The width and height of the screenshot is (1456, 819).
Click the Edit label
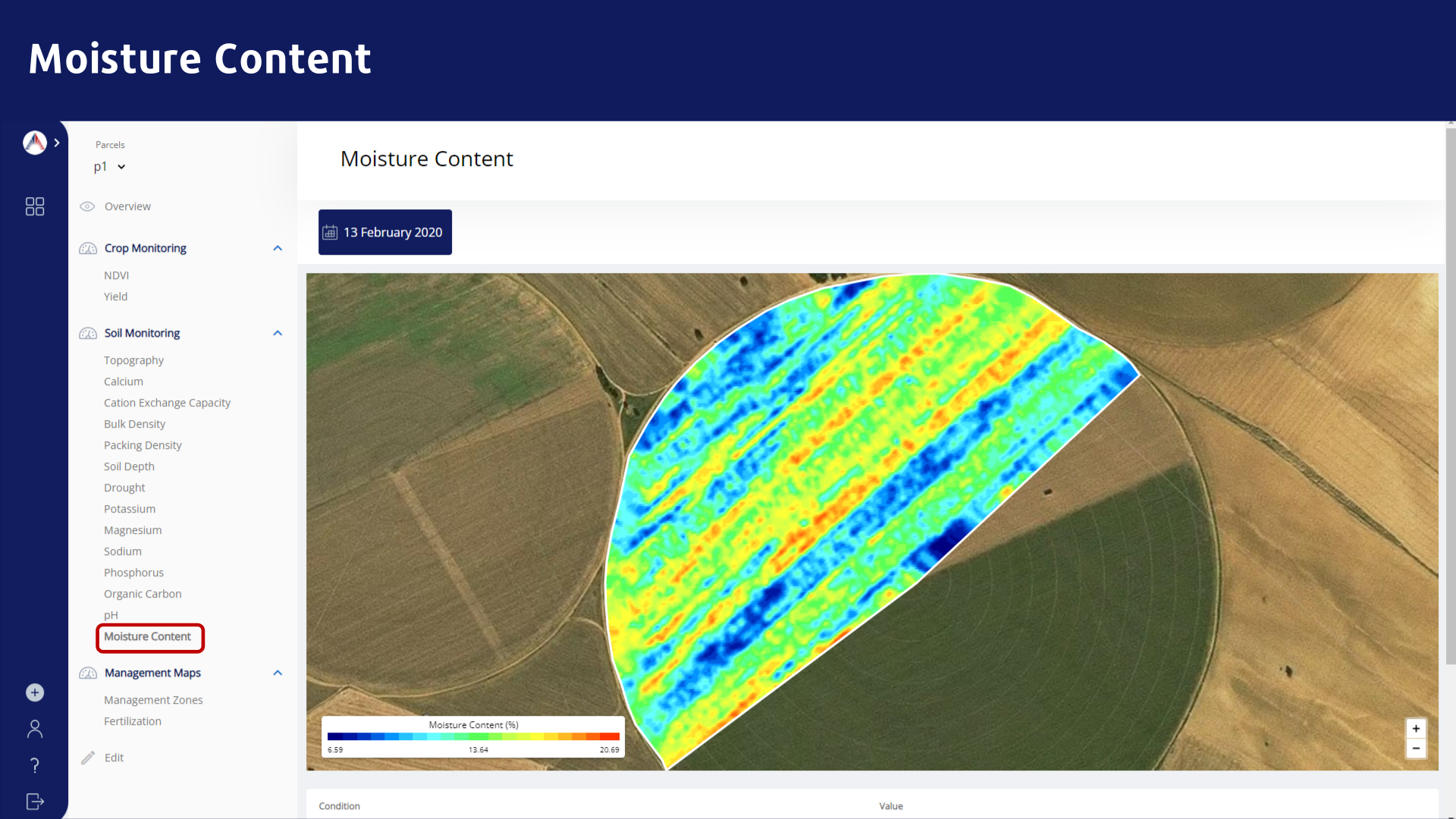[x=114, y=758]
